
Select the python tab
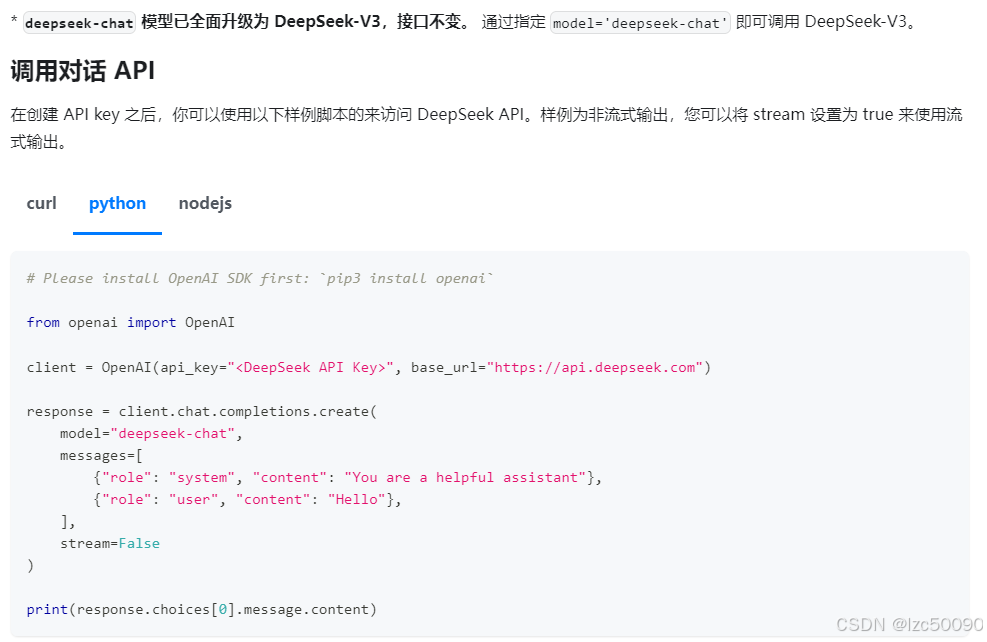point(117,203)
